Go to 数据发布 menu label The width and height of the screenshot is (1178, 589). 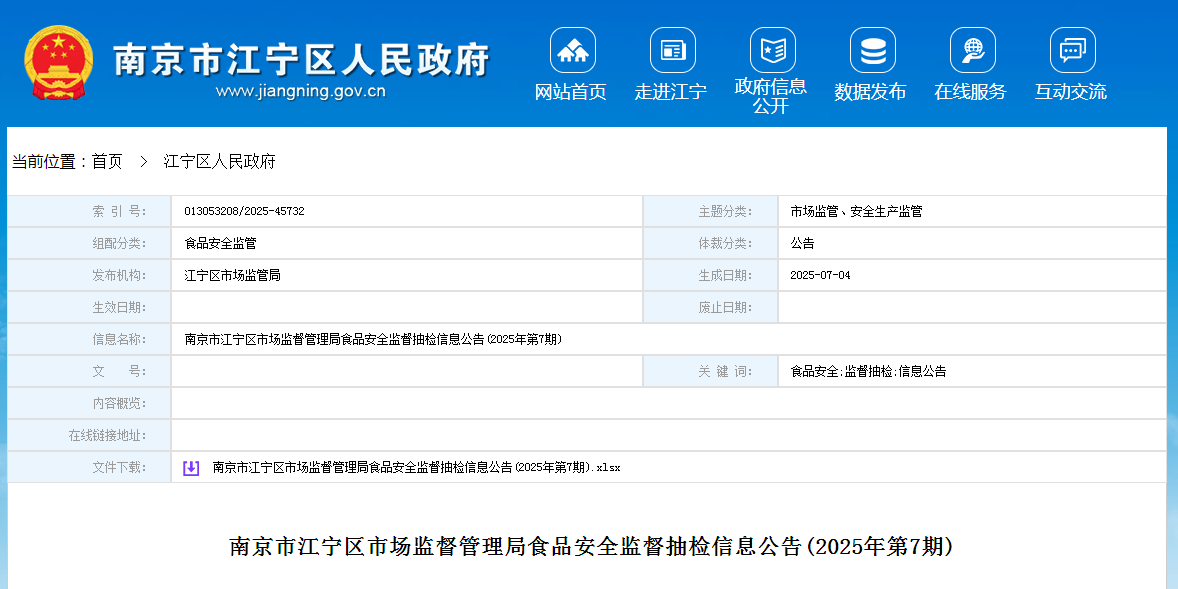[870, 92]
